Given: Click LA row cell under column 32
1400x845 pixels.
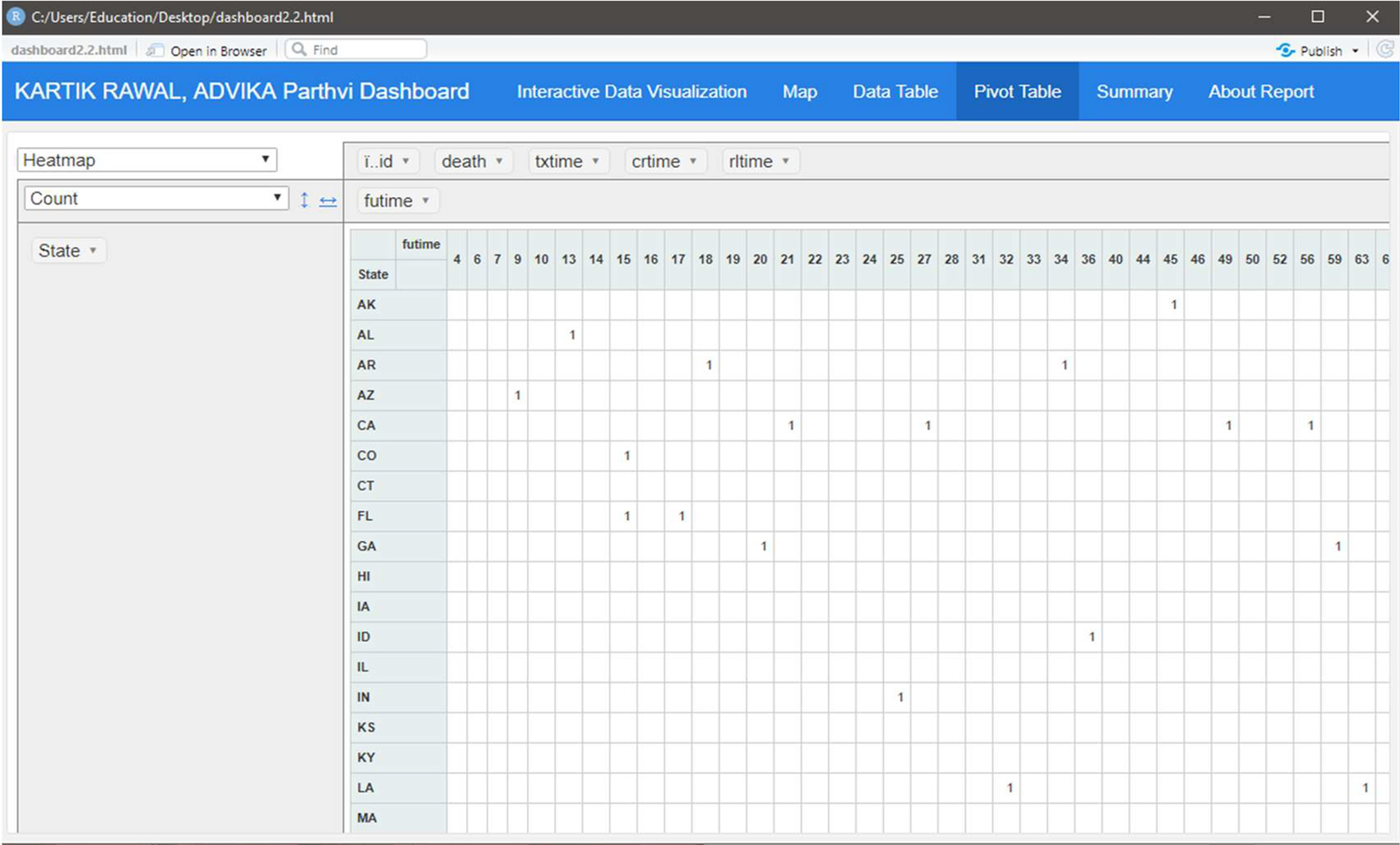Looking at the screenshot, I should pos(1007,787).
